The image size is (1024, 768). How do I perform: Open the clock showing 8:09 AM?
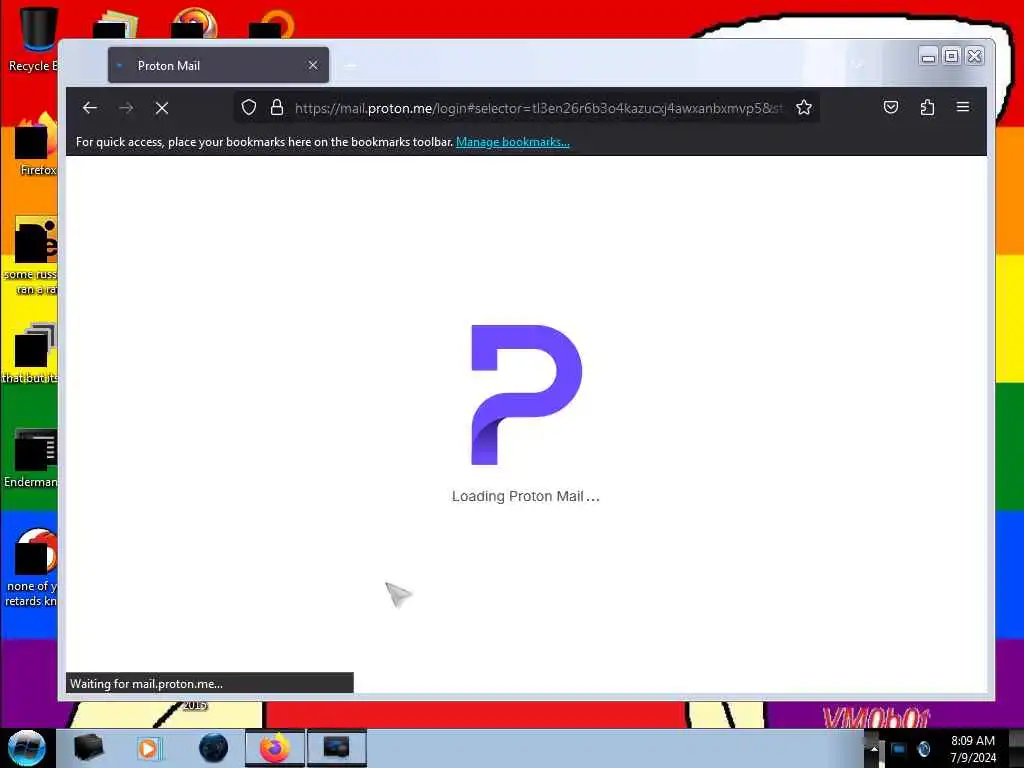tap(973, 749)
